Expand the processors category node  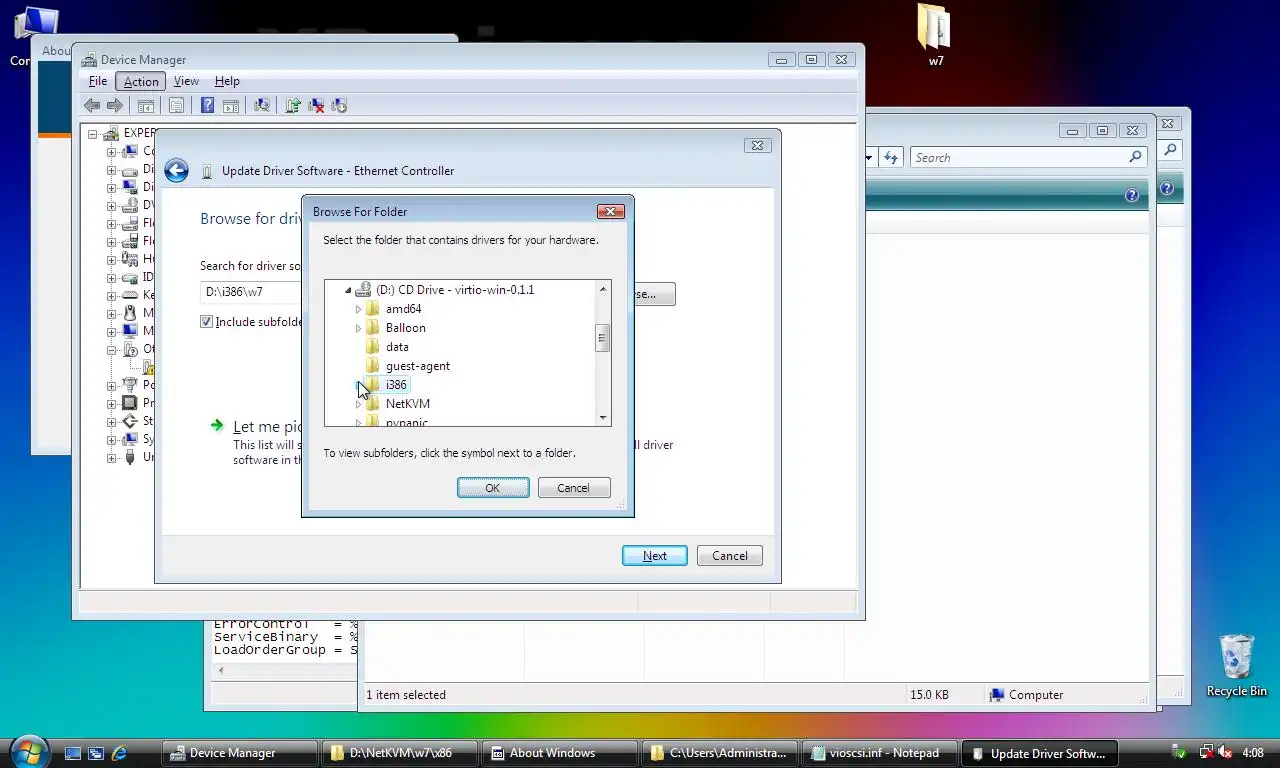coord(111,403)
